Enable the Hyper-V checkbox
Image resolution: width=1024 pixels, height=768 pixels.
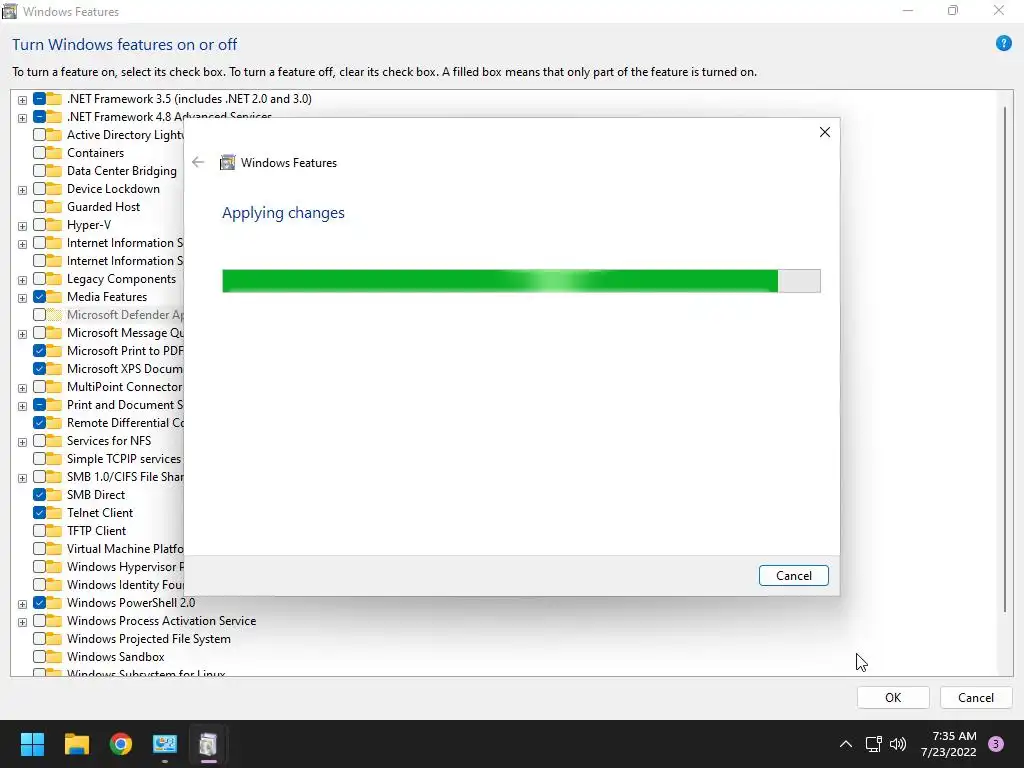[39, 225]
